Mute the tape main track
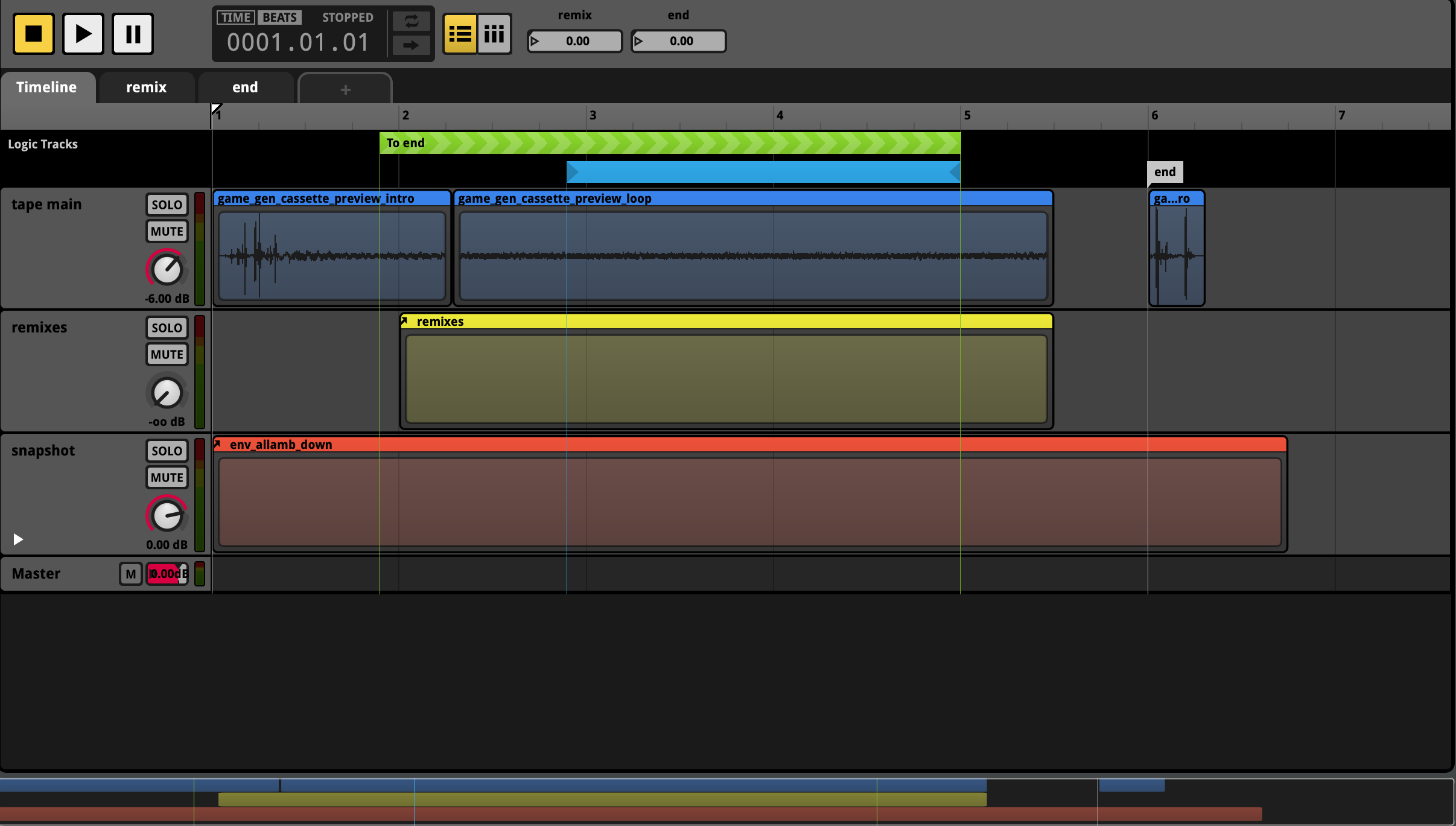 click(167, 230)
